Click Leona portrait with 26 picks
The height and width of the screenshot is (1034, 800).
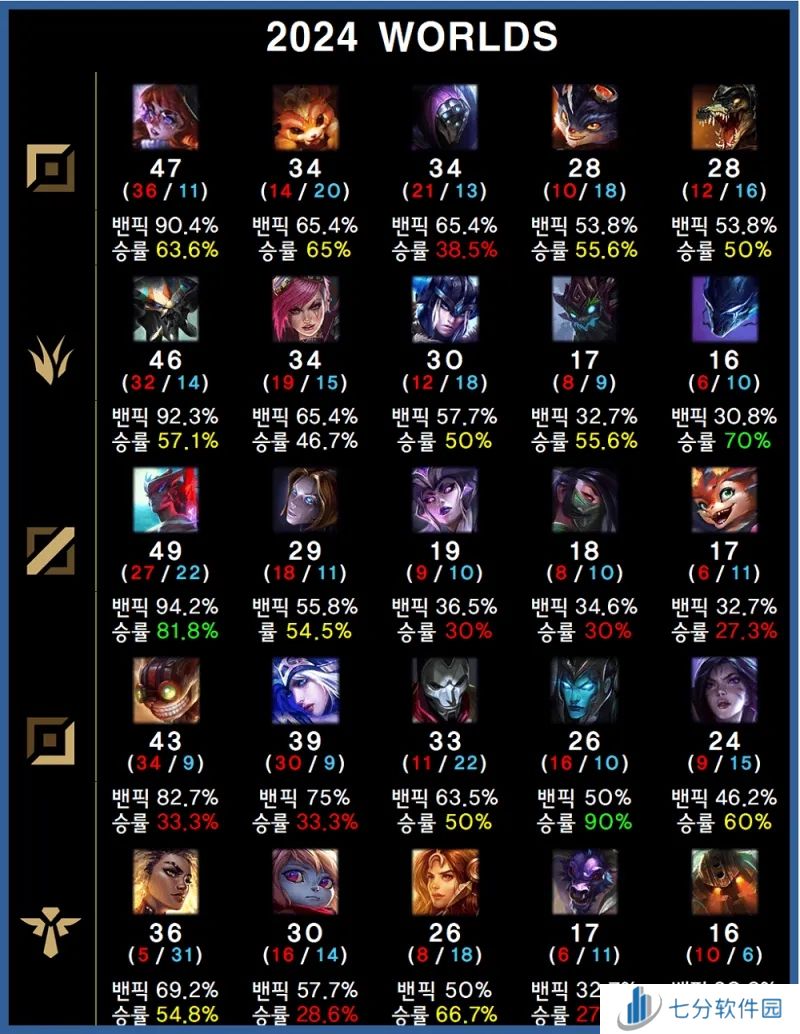(445, 881)
